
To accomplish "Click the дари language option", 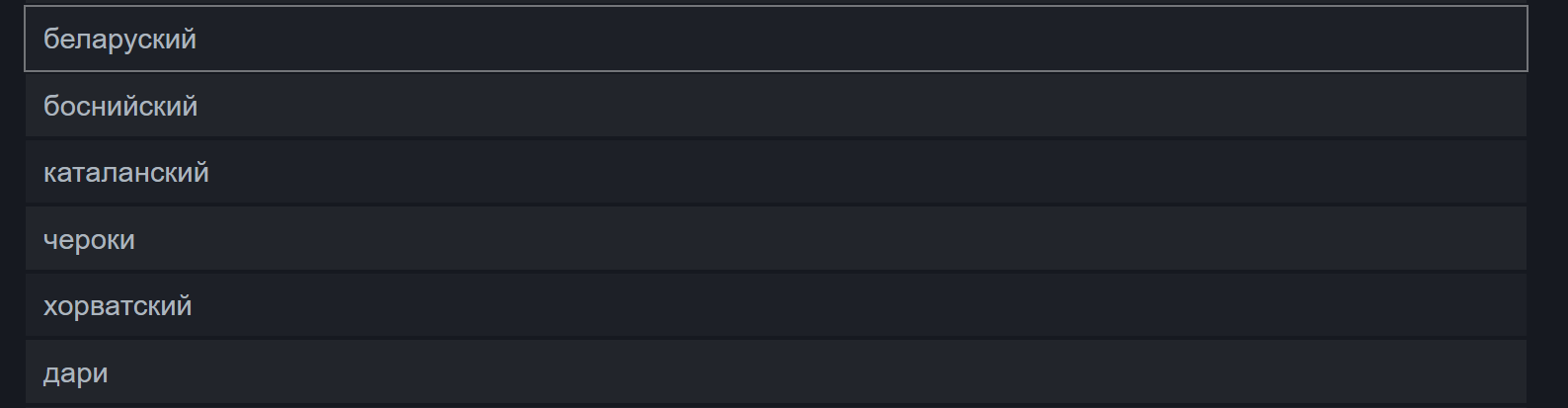I will click(76, 373).
